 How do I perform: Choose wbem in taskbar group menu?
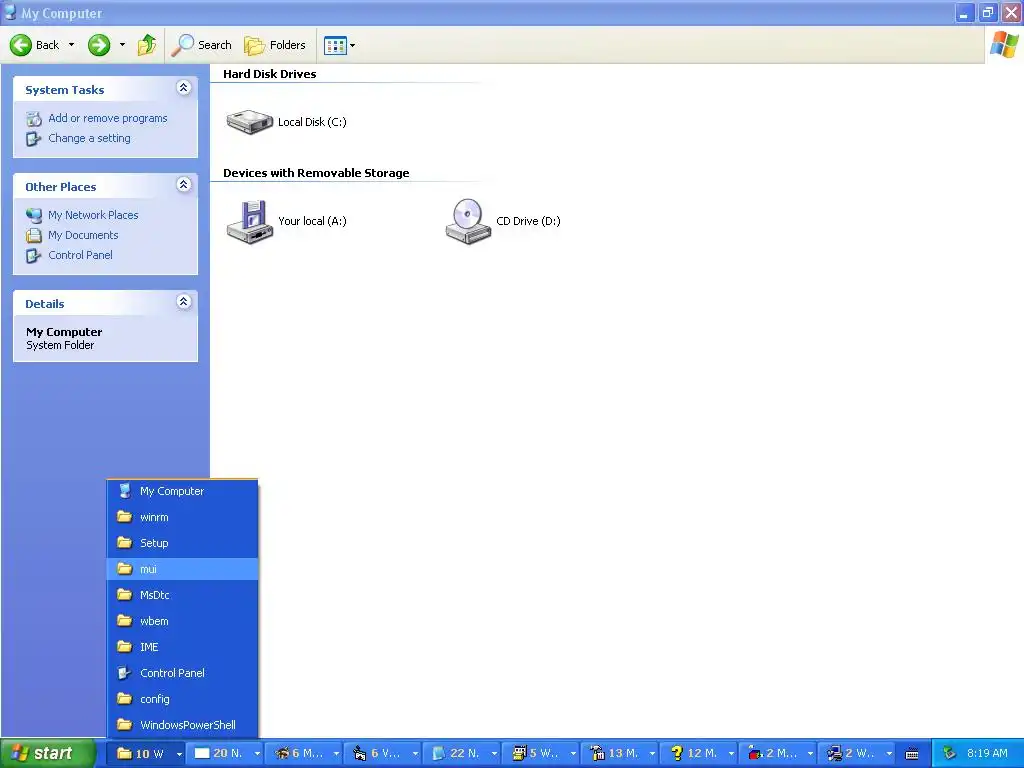click(x=182, y=621)
